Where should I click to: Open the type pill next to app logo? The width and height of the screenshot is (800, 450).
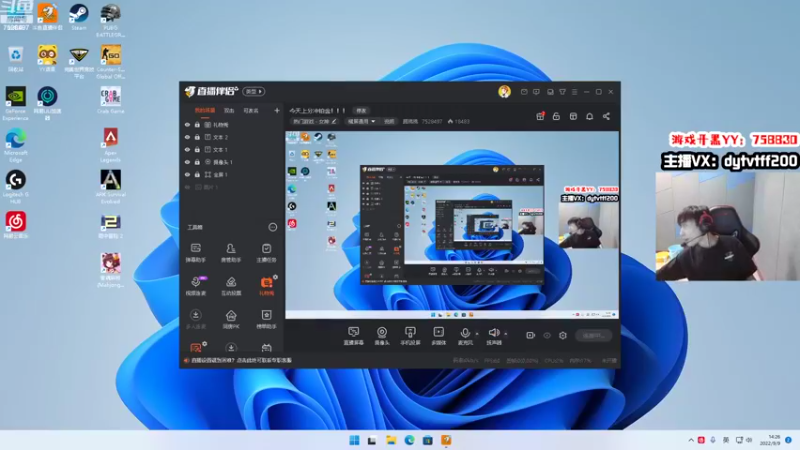click(x=254, y=91)
